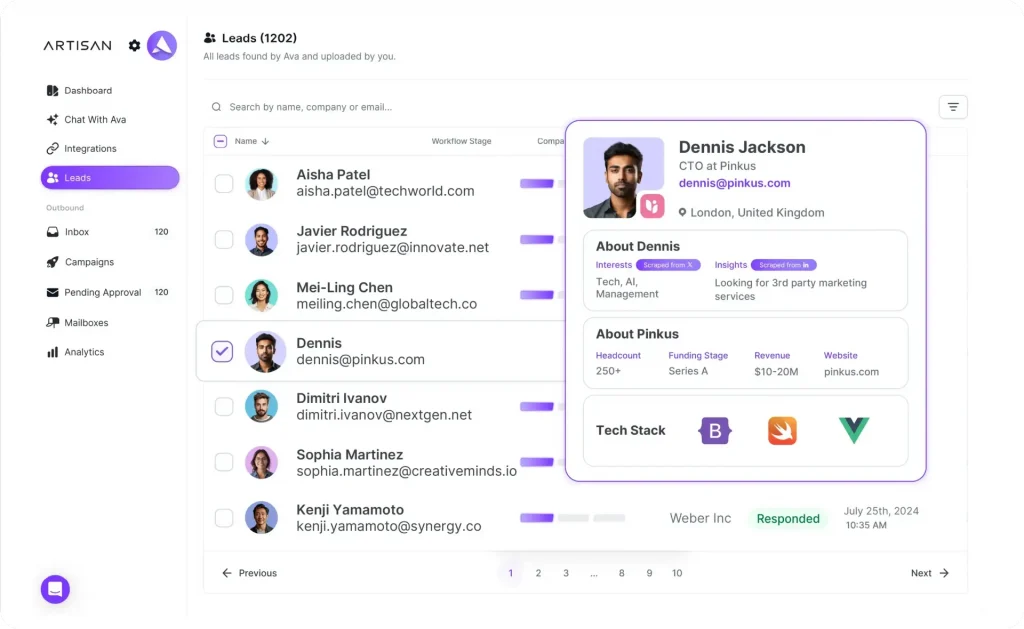Uncheck Dennis's selected row checkbox
The image size is (1024, 629).
coord(222,352)
